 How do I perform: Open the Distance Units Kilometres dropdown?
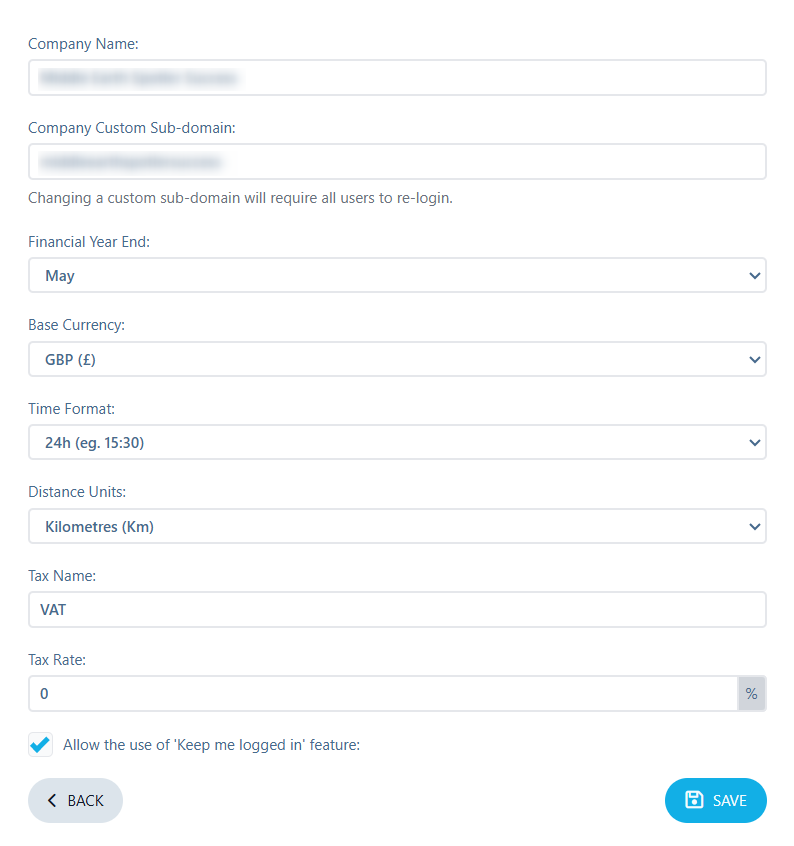397,526
